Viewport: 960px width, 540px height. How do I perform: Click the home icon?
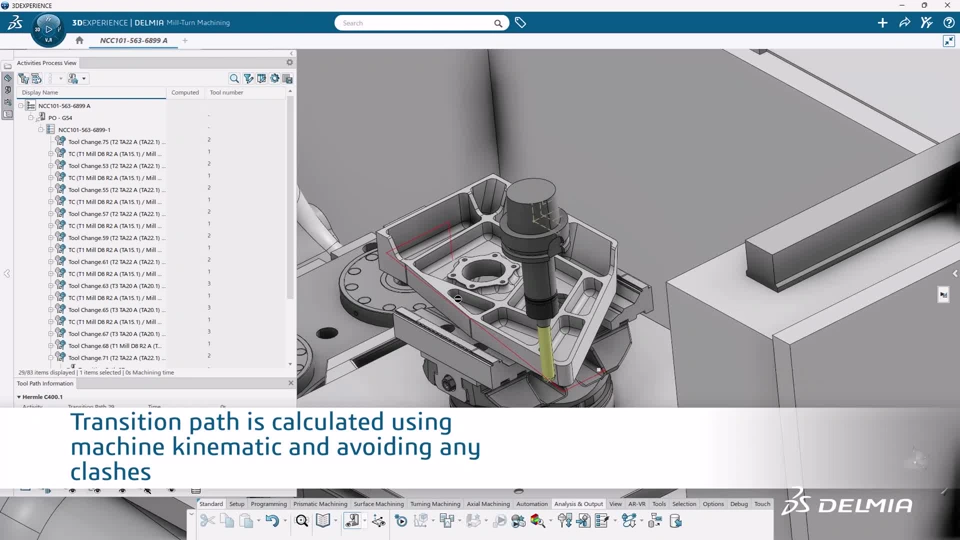(79, 40)
